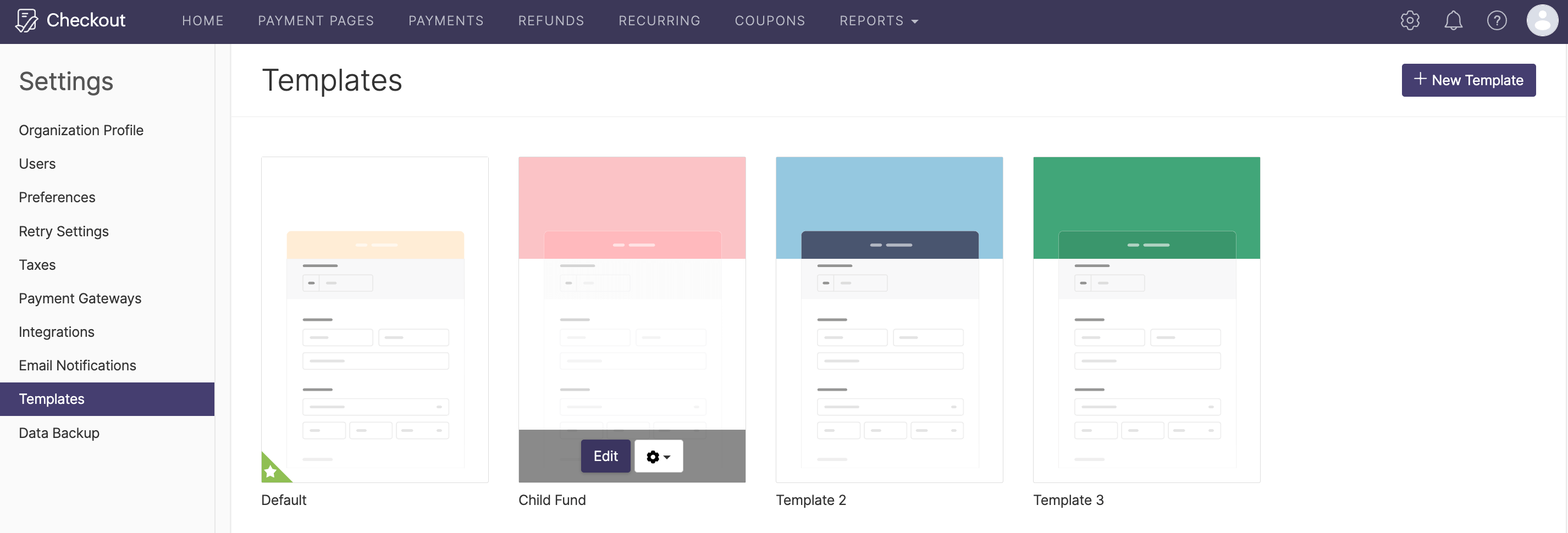Click the user avatar icon
Viewport: 1568px width, 533px height.
1542,20
